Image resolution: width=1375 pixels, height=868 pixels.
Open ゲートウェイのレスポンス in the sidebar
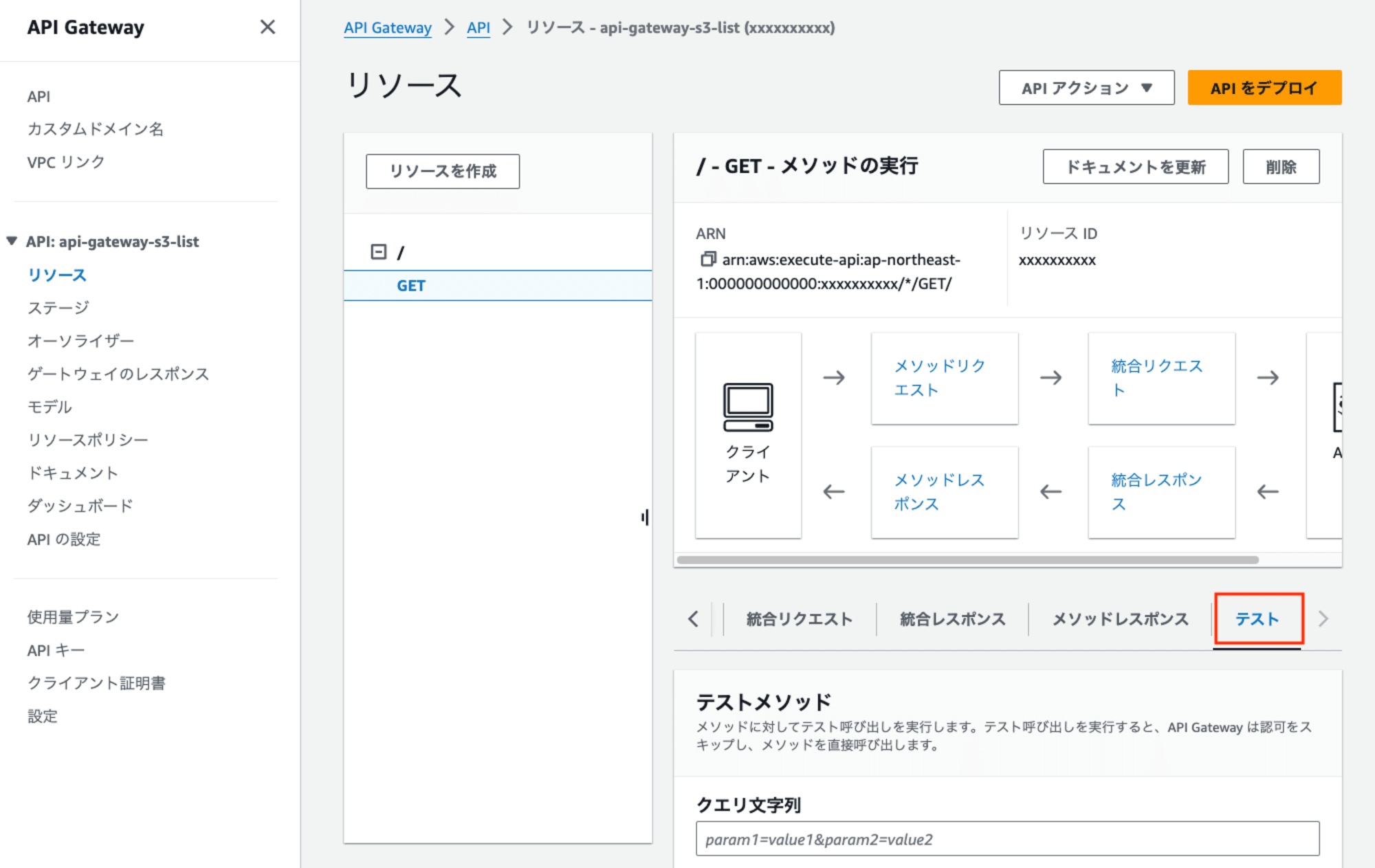click(x=118, y=374)
